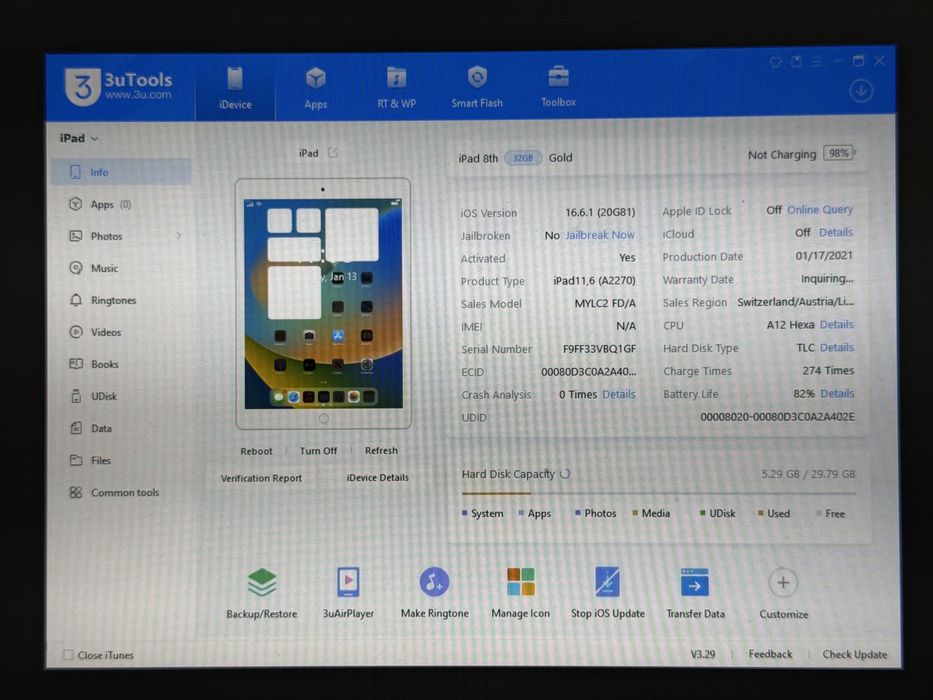Click the V3.29 version text

coord(703,654)
